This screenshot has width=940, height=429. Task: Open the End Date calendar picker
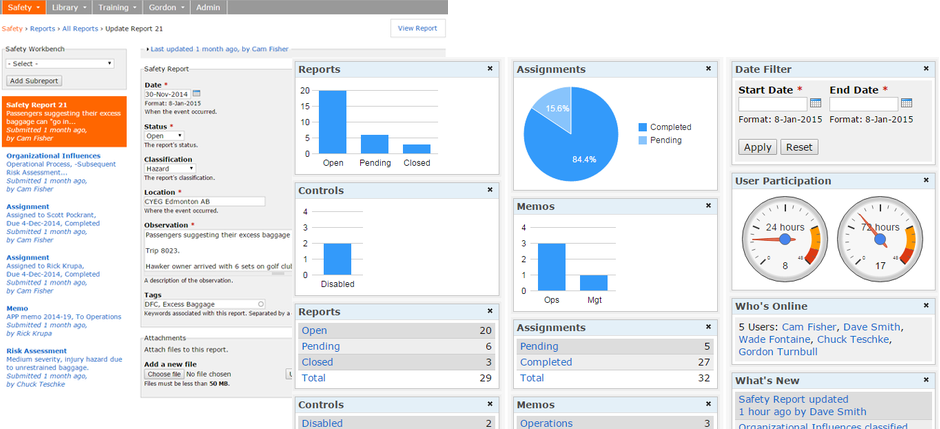click(x=906, y=103)
